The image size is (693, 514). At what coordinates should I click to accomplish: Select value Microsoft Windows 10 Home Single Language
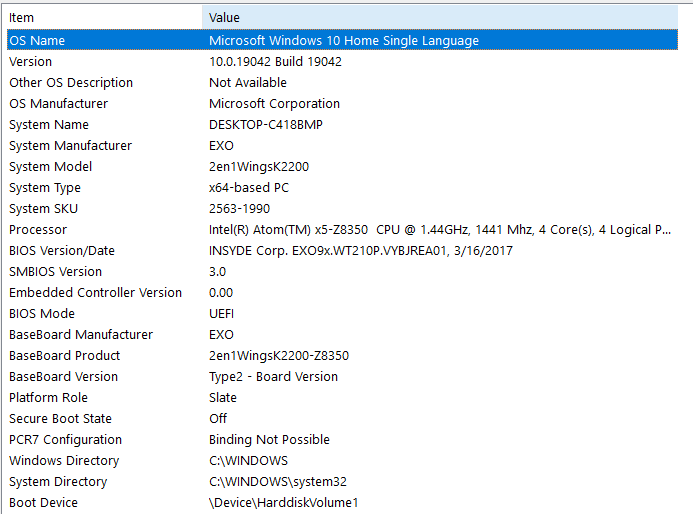[344, 41]
